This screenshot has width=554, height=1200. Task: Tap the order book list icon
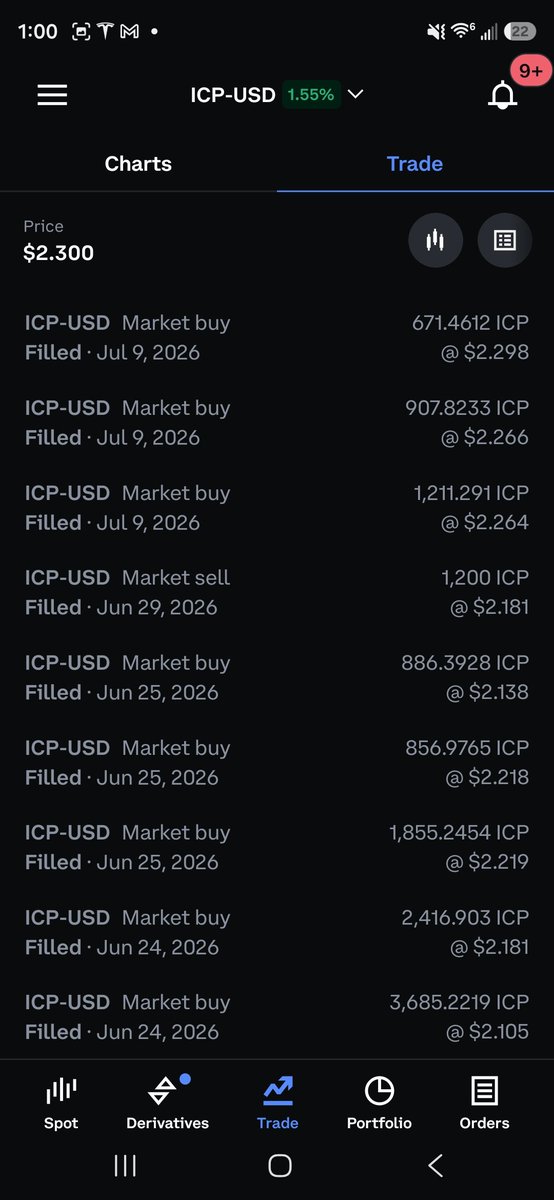[505, 241]
